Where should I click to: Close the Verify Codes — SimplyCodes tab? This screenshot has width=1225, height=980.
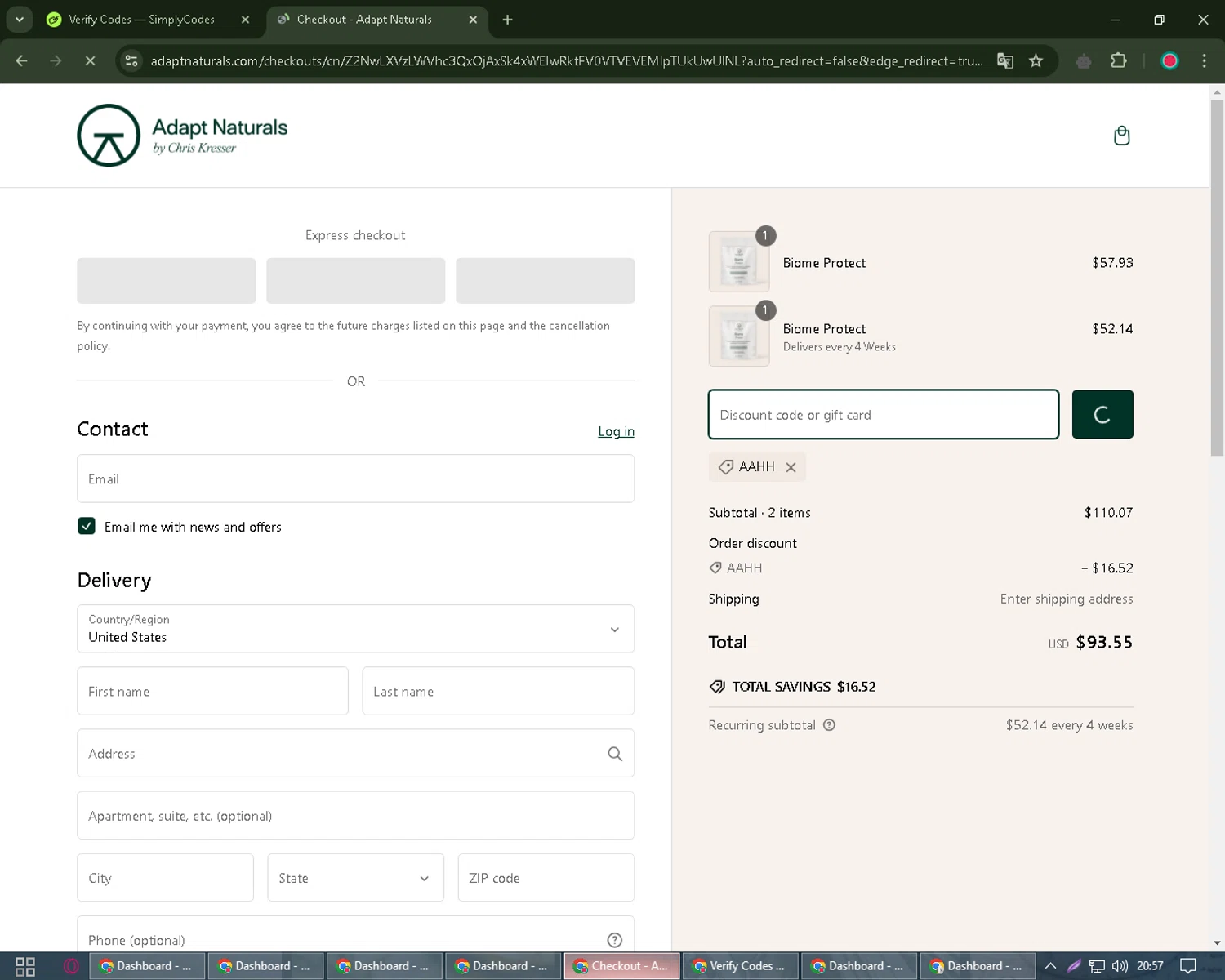245,20
